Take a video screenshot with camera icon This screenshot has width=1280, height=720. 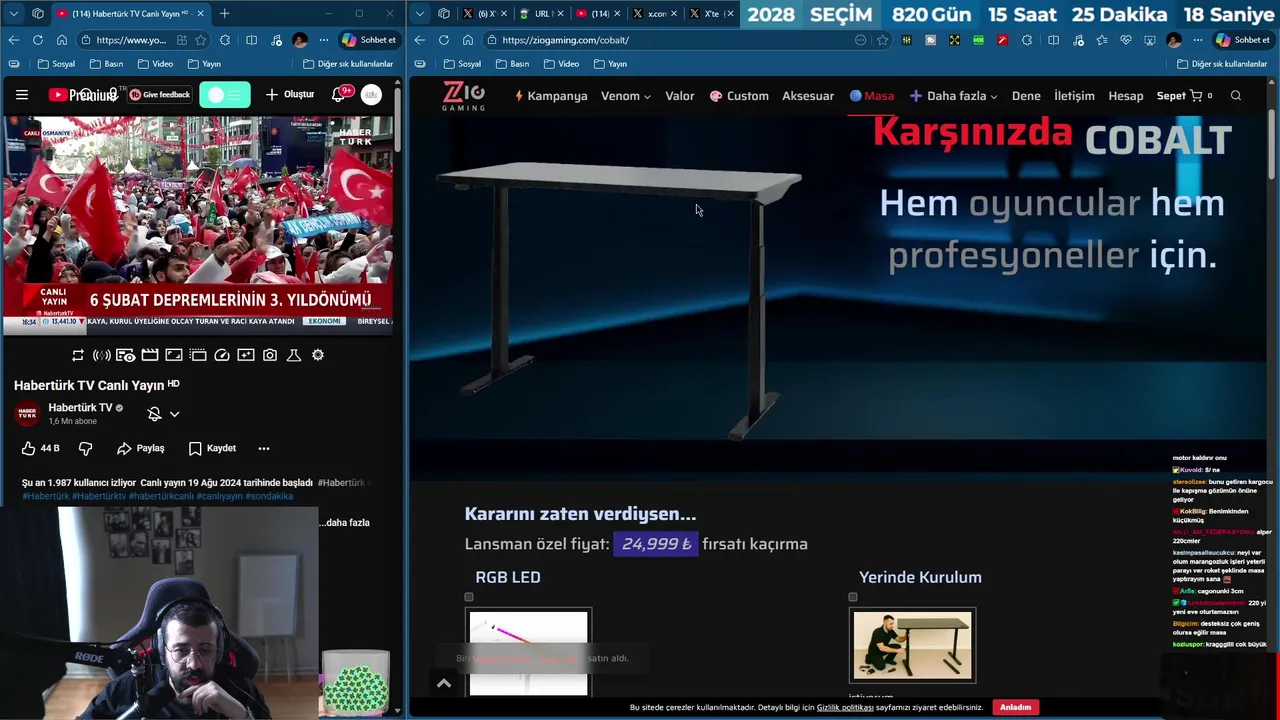270,355
